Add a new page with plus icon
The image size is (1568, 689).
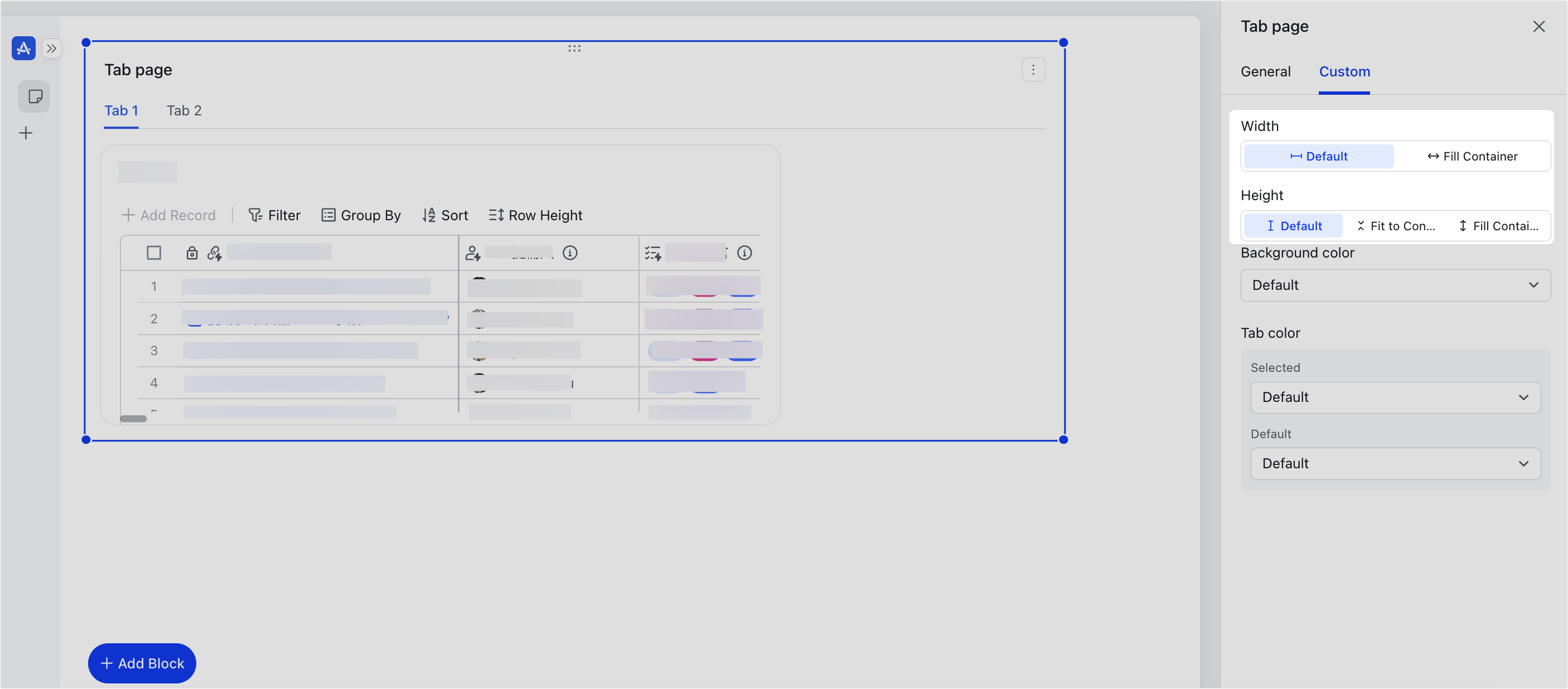click(26, 133)
